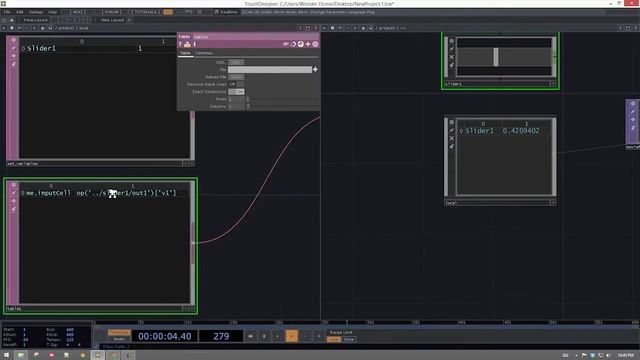This screenshot has height=360, width=640.
Task: Set Range Limit to Once
Action: [349, 339]
